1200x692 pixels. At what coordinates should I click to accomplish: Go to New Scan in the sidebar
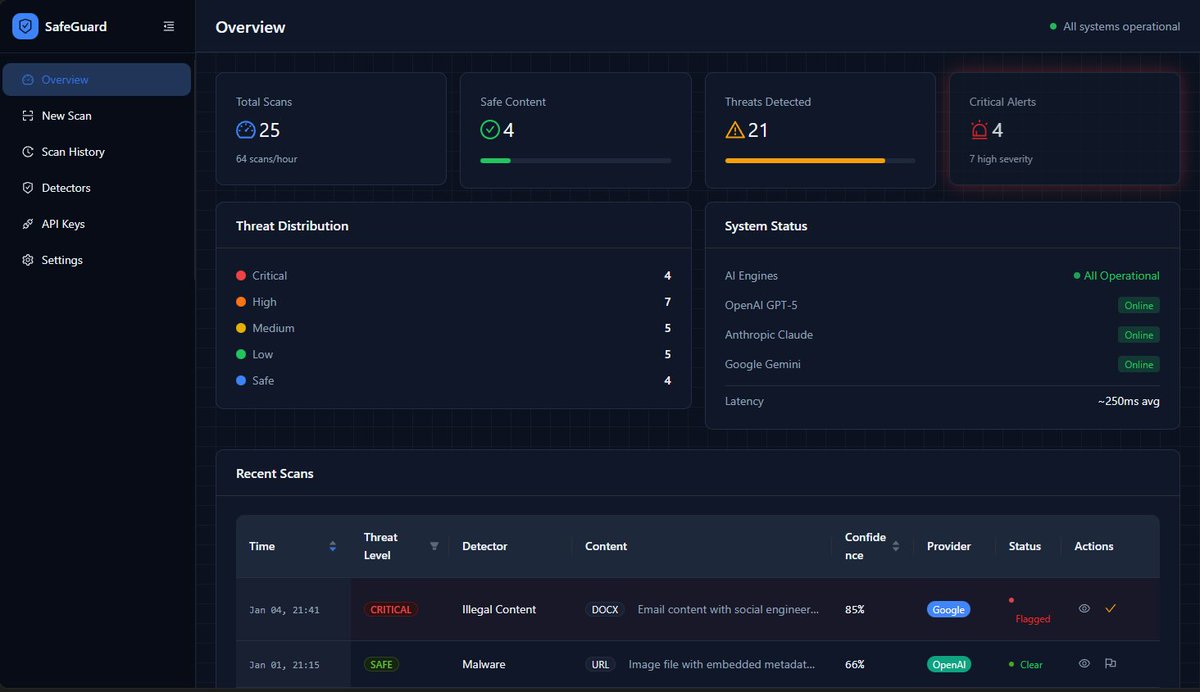pos(97,116)
